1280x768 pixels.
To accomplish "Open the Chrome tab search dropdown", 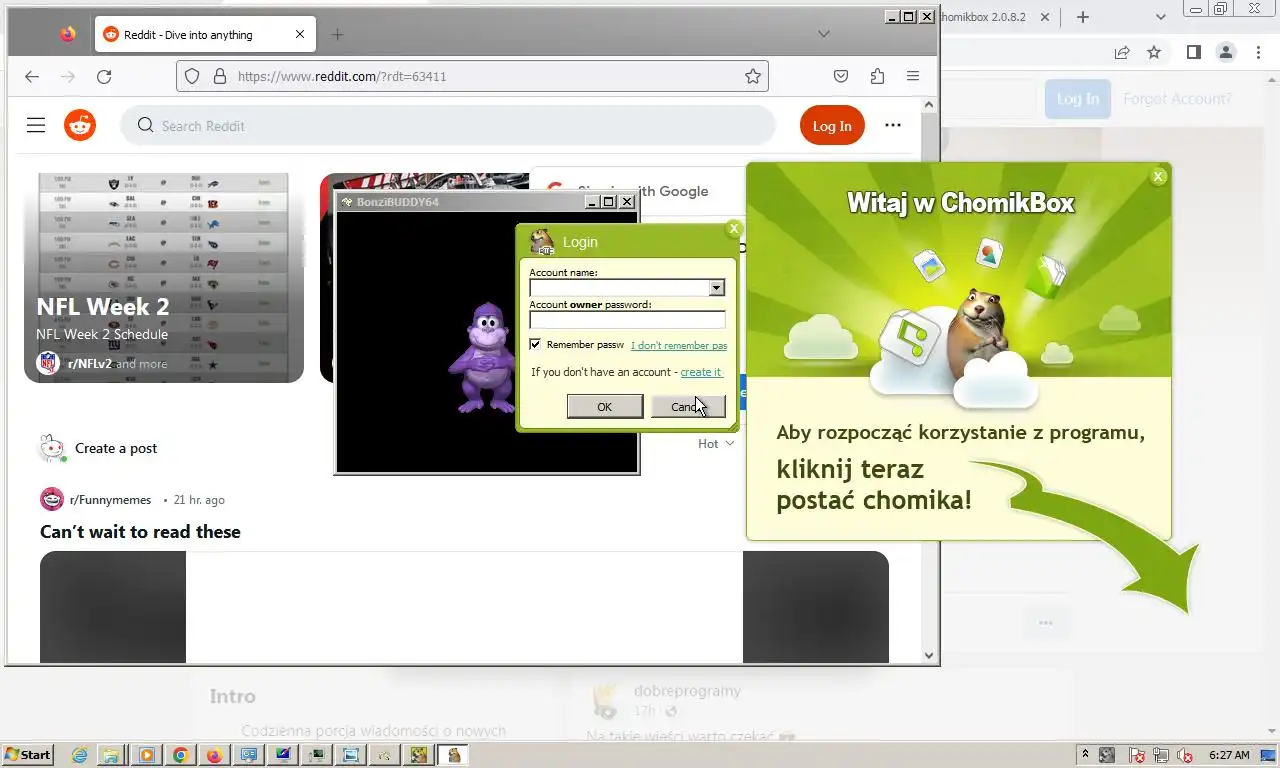I will (1160, 17).
